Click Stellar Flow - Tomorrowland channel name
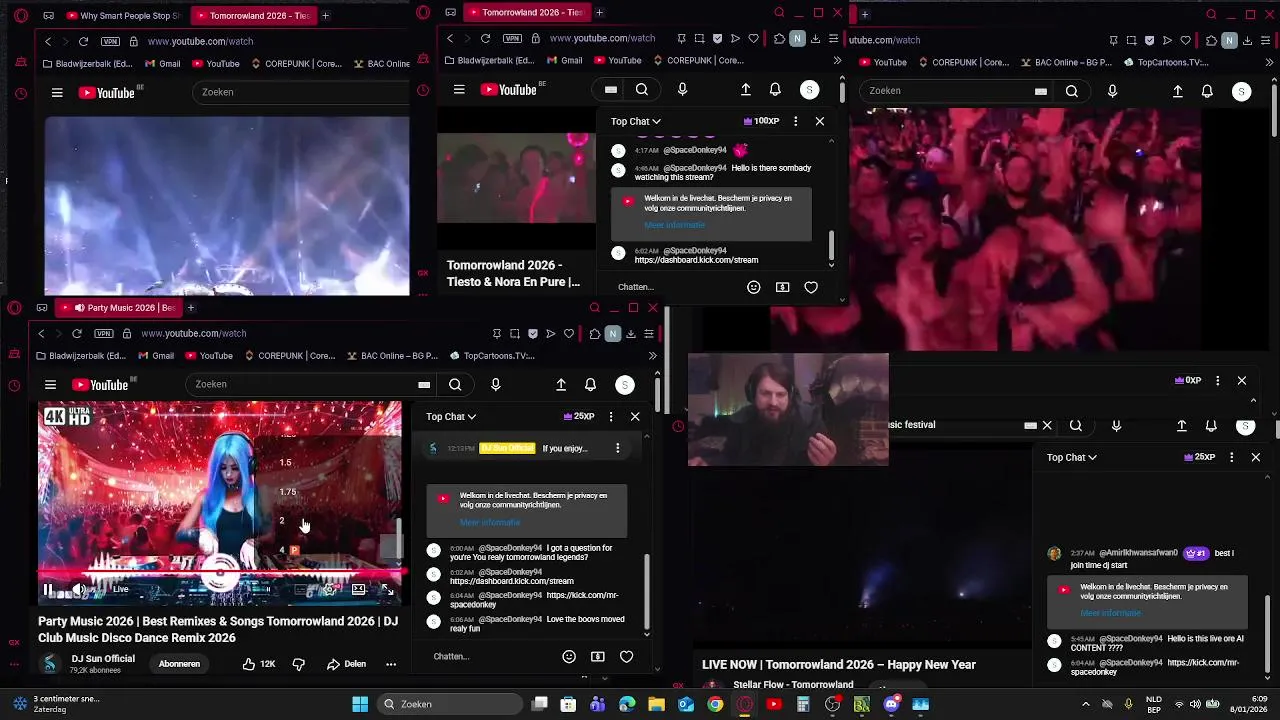1280x720 pixels. pos(793,685)
